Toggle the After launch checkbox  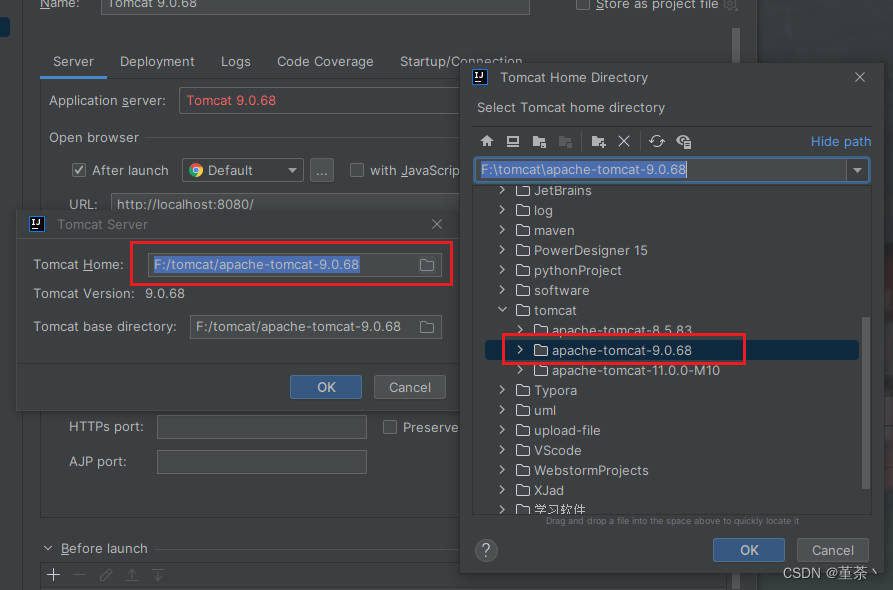[79, 170]
